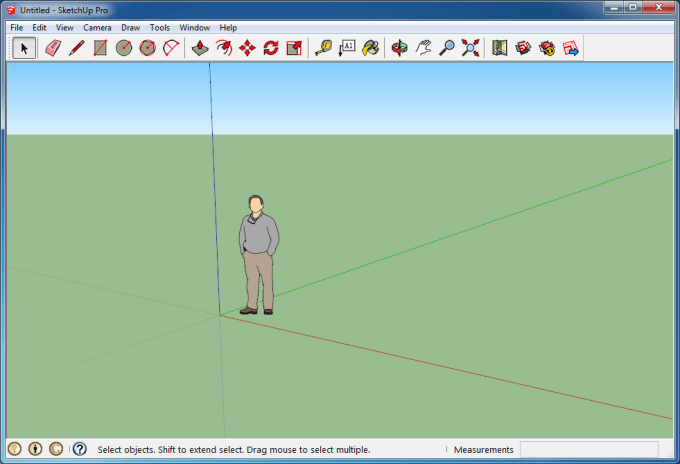Image resolution: width=680 pixels, height=464 pixels.
Task: Minimize the SketchUp Pro window
Action: tap(614, 7)
